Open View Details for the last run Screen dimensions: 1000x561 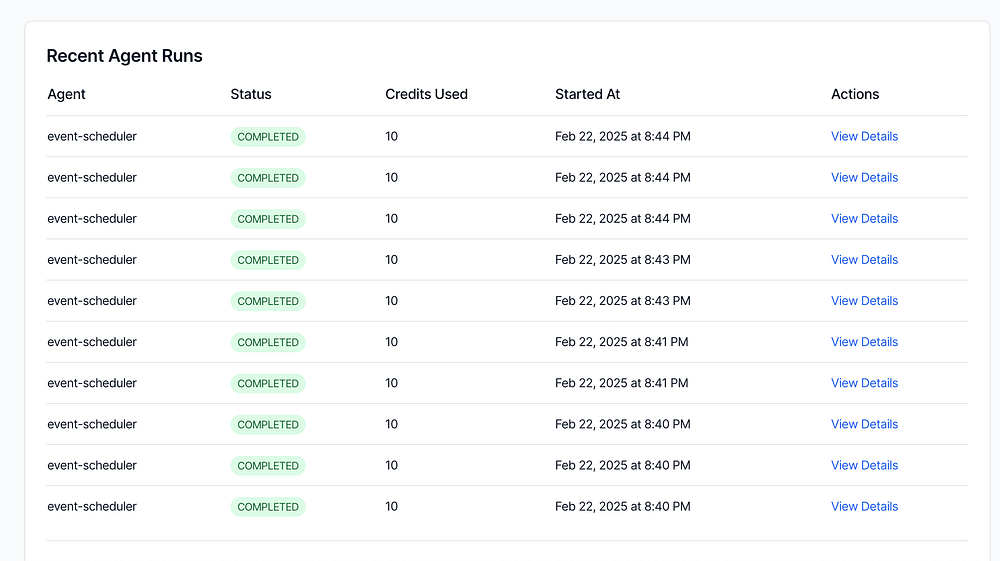click(864, 506)
